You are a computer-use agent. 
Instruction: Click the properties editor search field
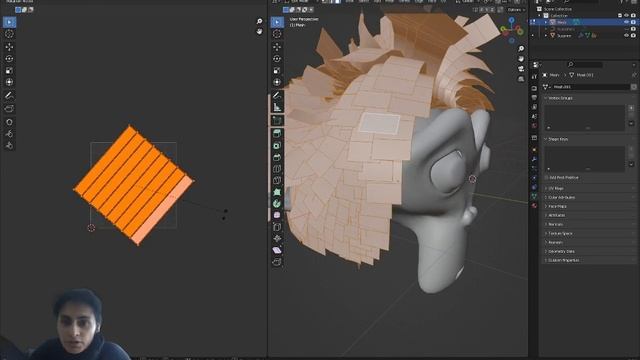pyautogui.click(x=585, y=64)
